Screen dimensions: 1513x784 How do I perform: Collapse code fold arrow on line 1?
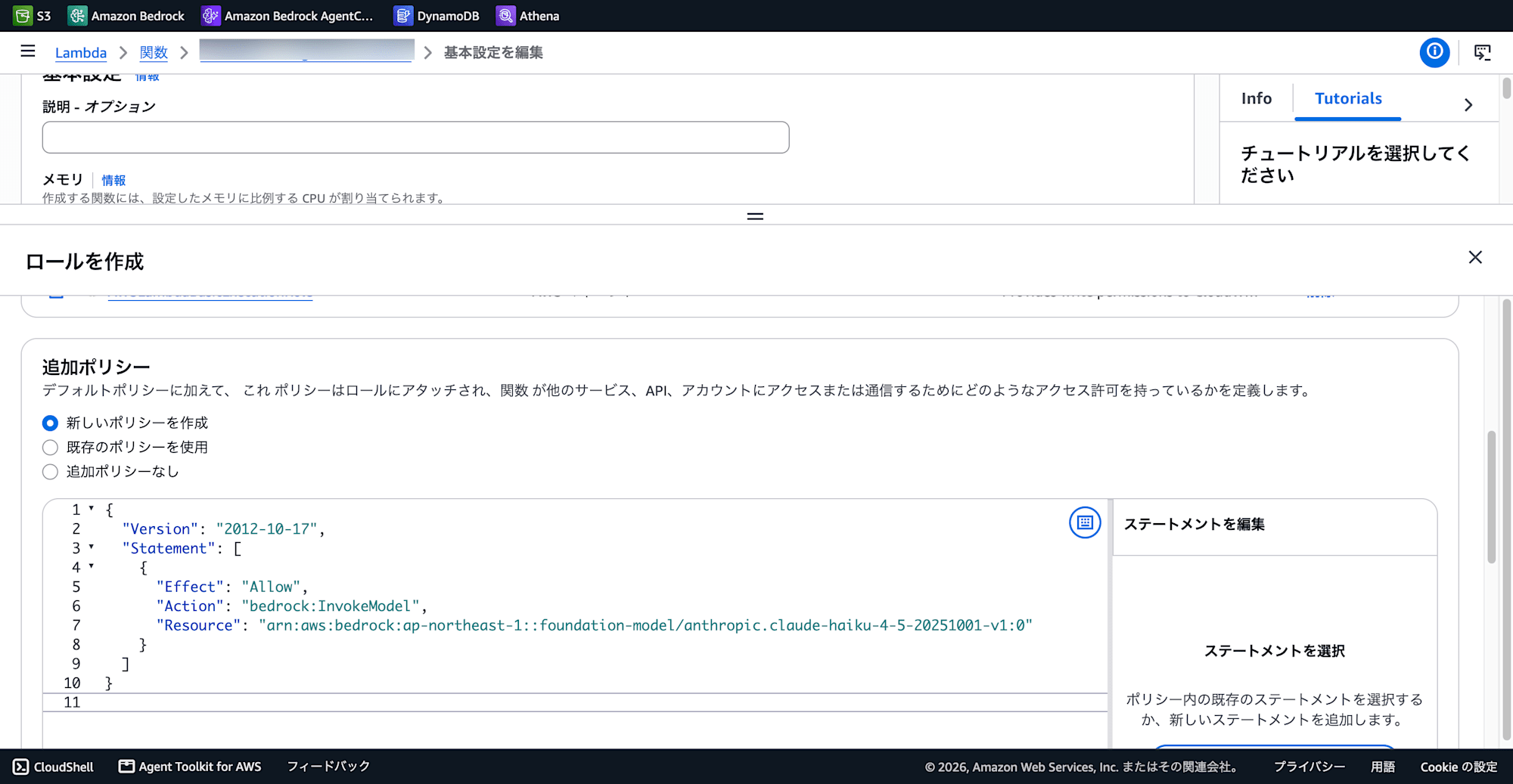[x=92, y=508]
